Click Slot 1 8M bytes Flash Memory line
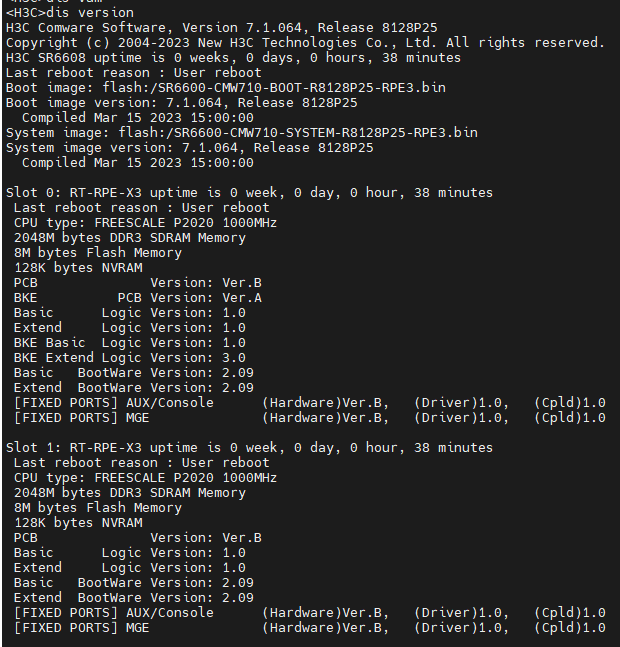 [x=98, y=507]
